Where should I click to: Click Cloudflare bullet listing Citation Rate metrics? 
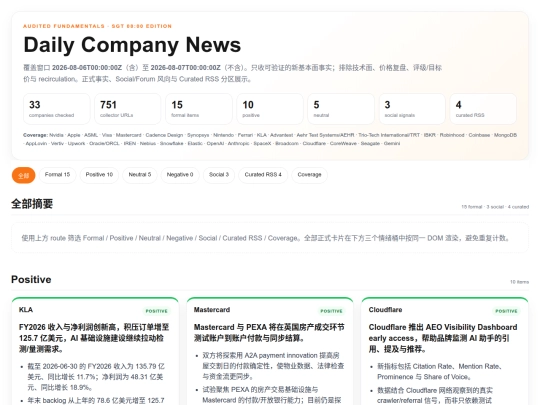pos(439,371)
